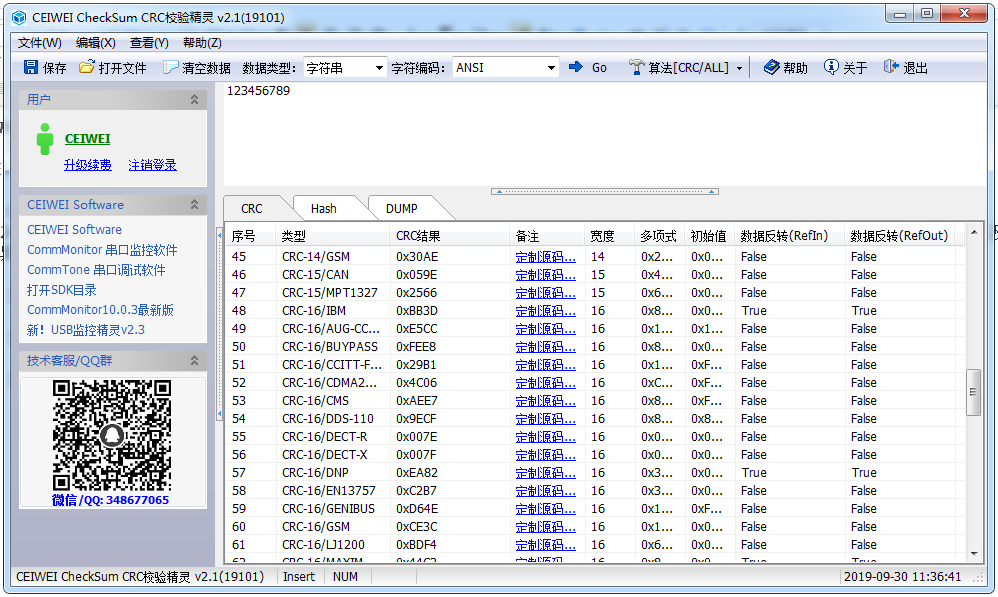The image size is (998, 597).
Task: Select the CRC tab
Action: tap(251, 208)
